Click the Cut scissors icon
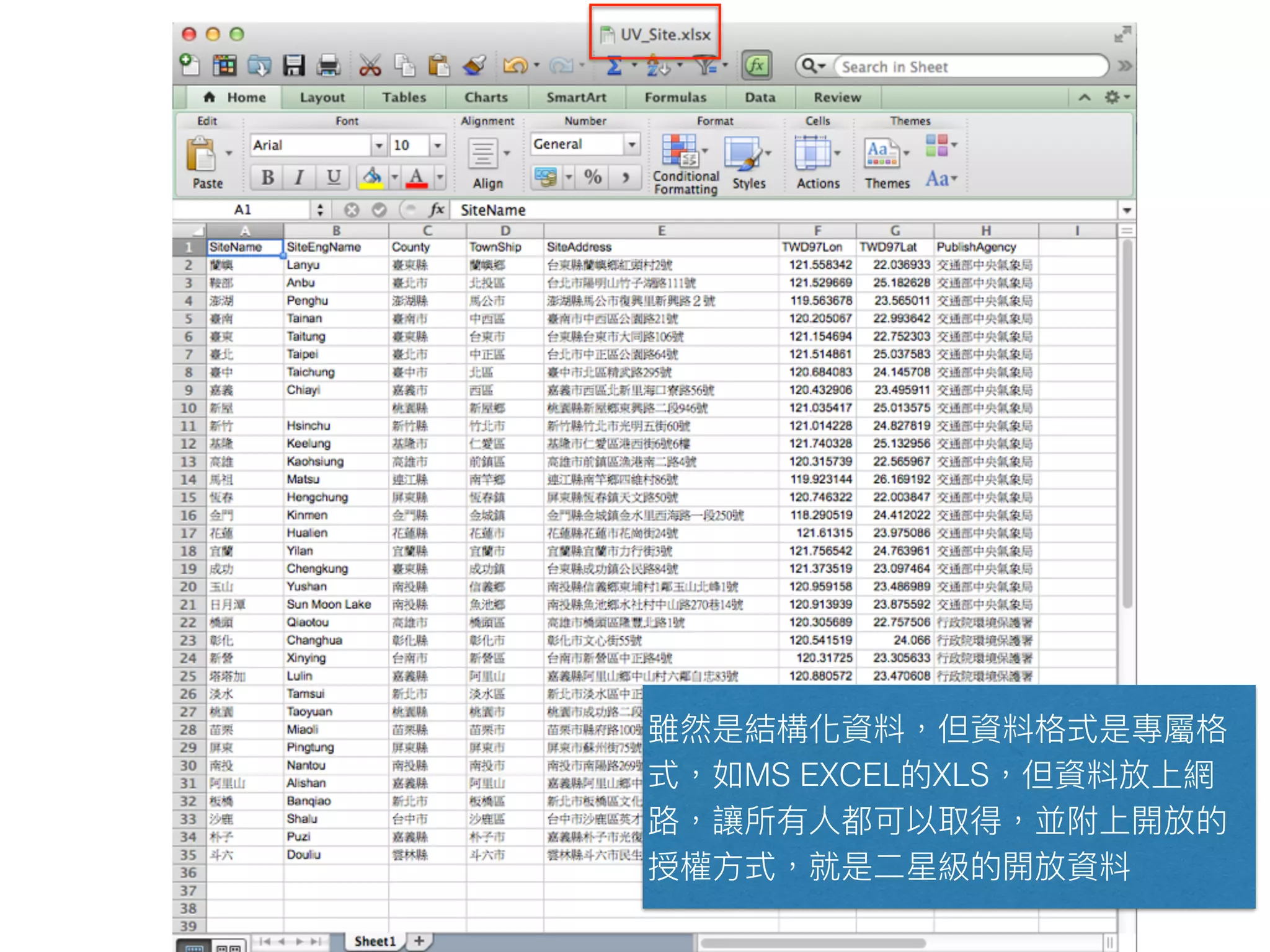 (370, 66)
